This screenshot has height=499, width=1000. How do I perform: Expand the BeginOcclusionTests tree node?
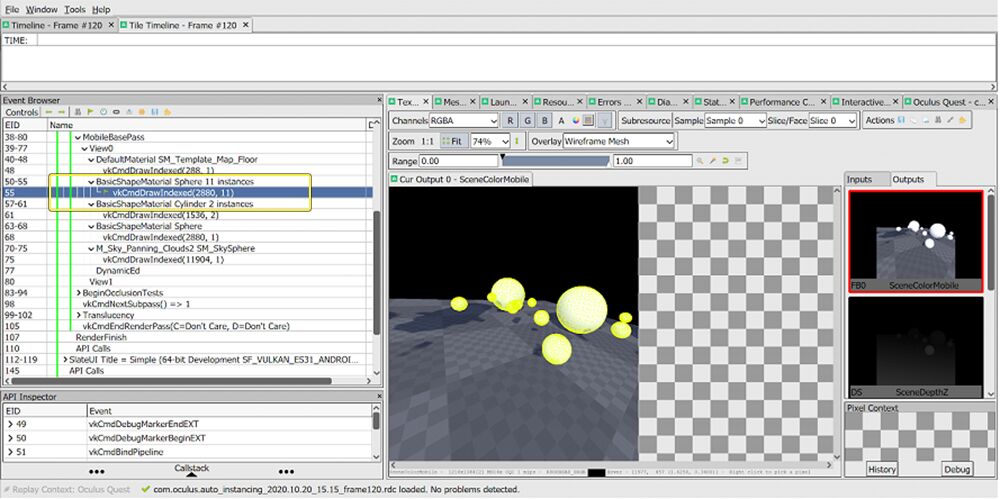80,292
